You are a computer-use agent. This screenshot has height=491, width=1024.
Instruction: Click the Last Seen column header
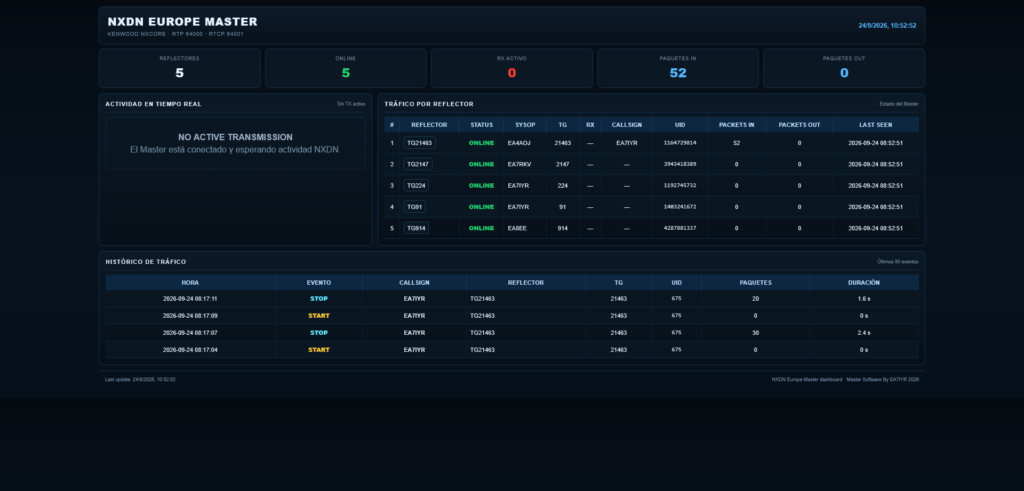tap(876, 125)
